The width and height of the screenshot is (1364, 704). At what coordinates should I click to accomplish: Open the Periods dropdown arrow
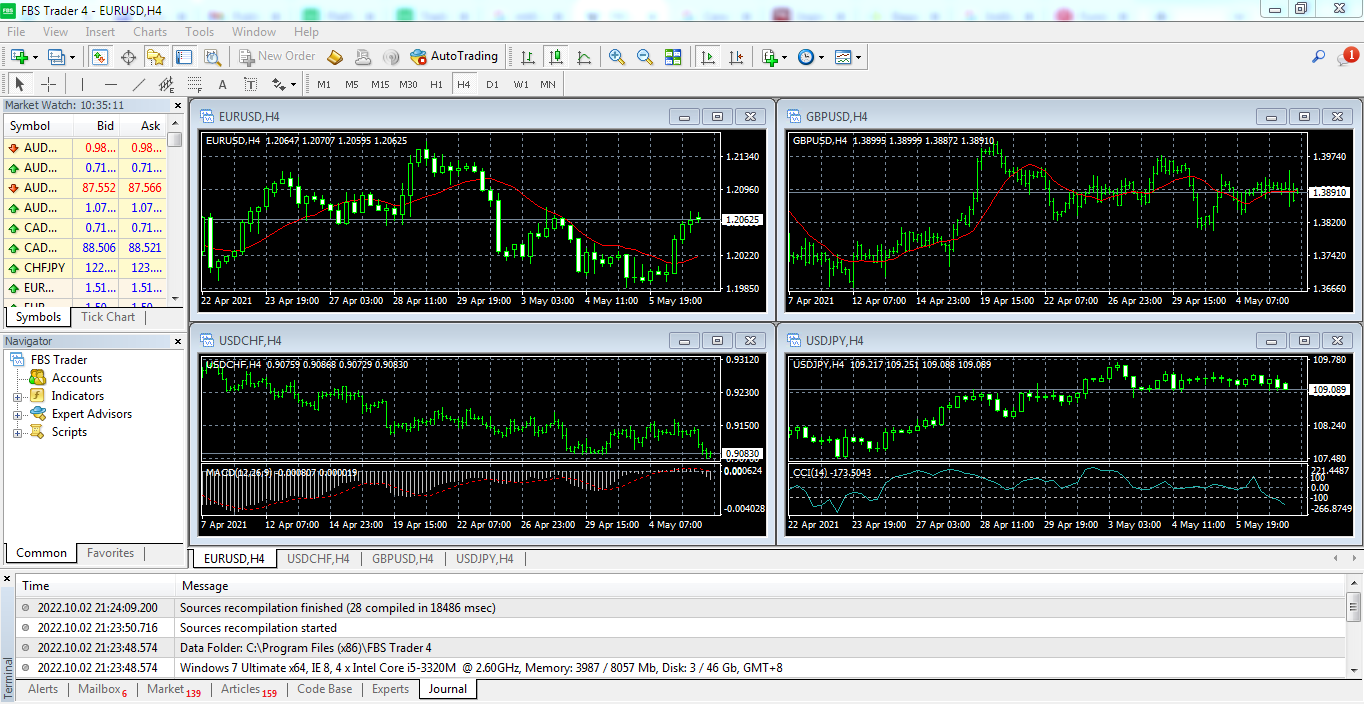point(822,57)
